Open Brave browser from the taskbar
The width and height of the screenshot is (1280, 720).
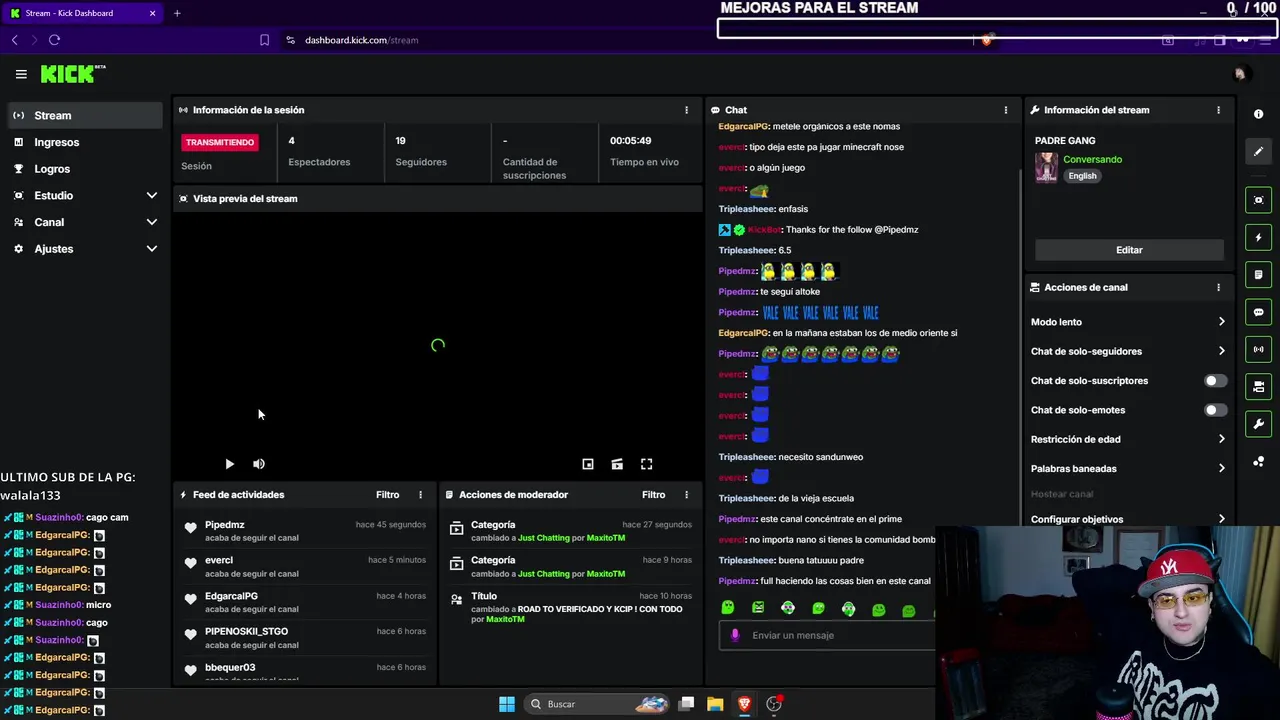[x=744, y=704]
